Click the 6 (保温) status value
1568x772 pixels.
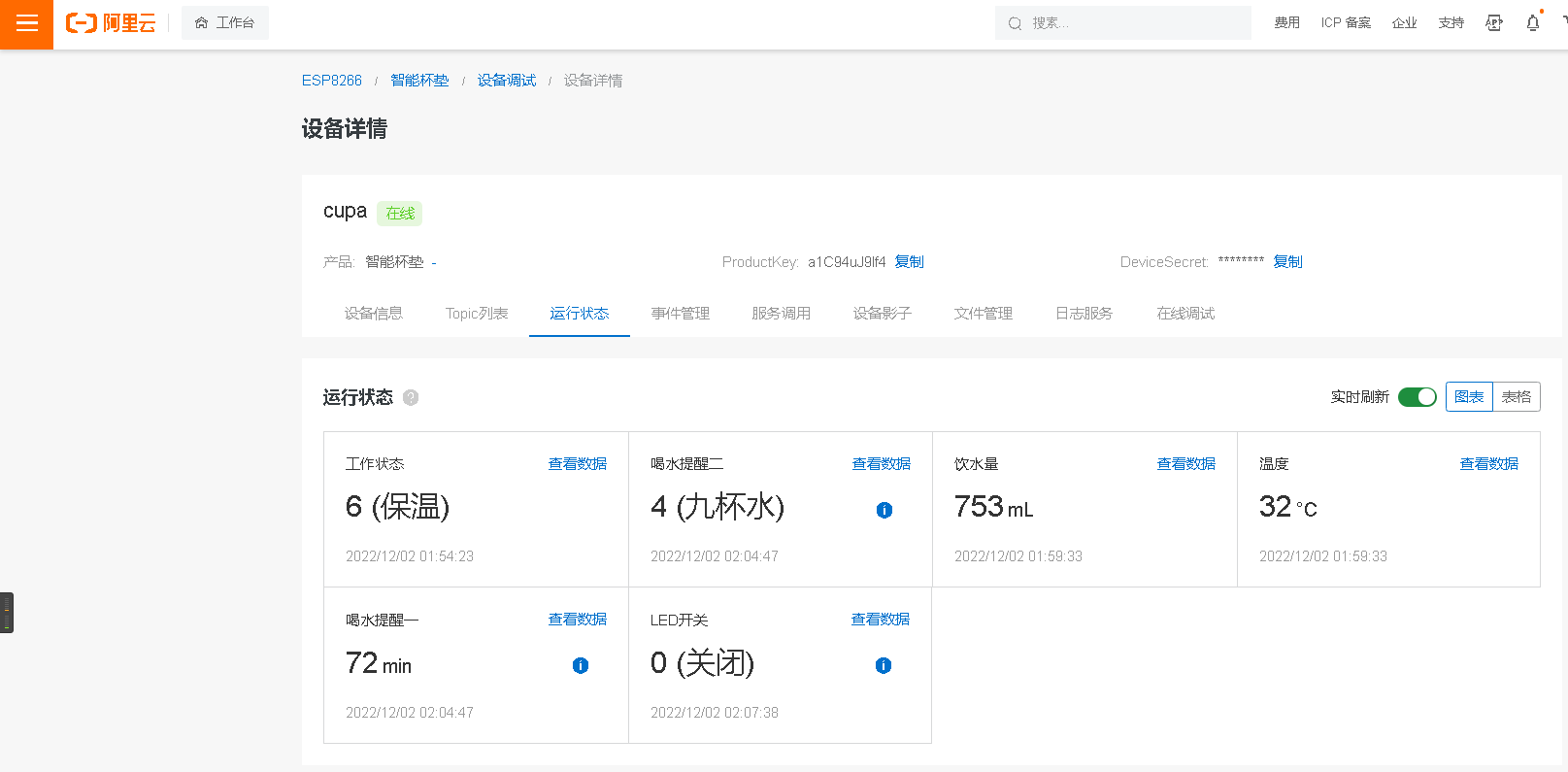point(397,507)
